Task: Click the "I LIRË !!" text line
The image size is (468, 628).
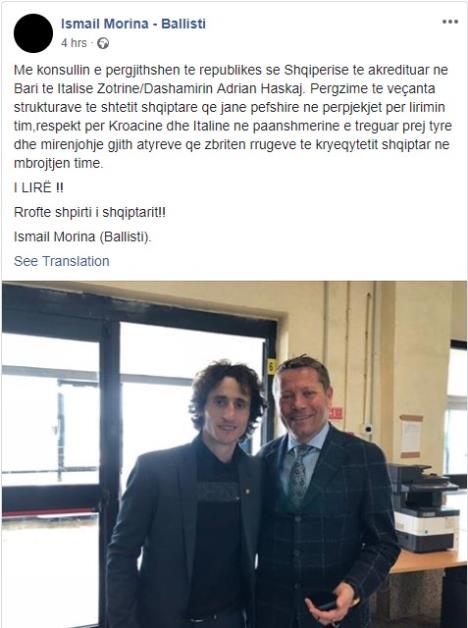Action: tap(38, 187)
